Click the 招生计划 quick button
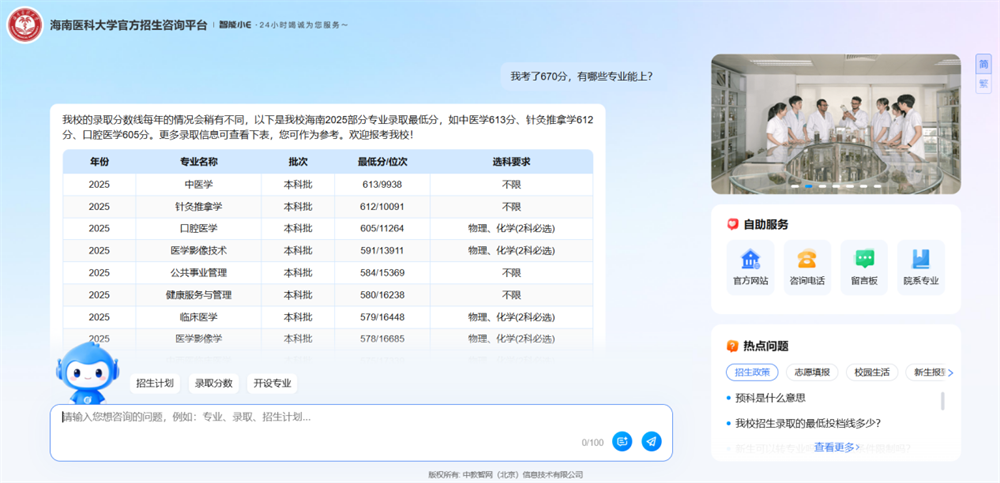The width and height of the screenshot is (1000, 483). [x=155, y=383]
